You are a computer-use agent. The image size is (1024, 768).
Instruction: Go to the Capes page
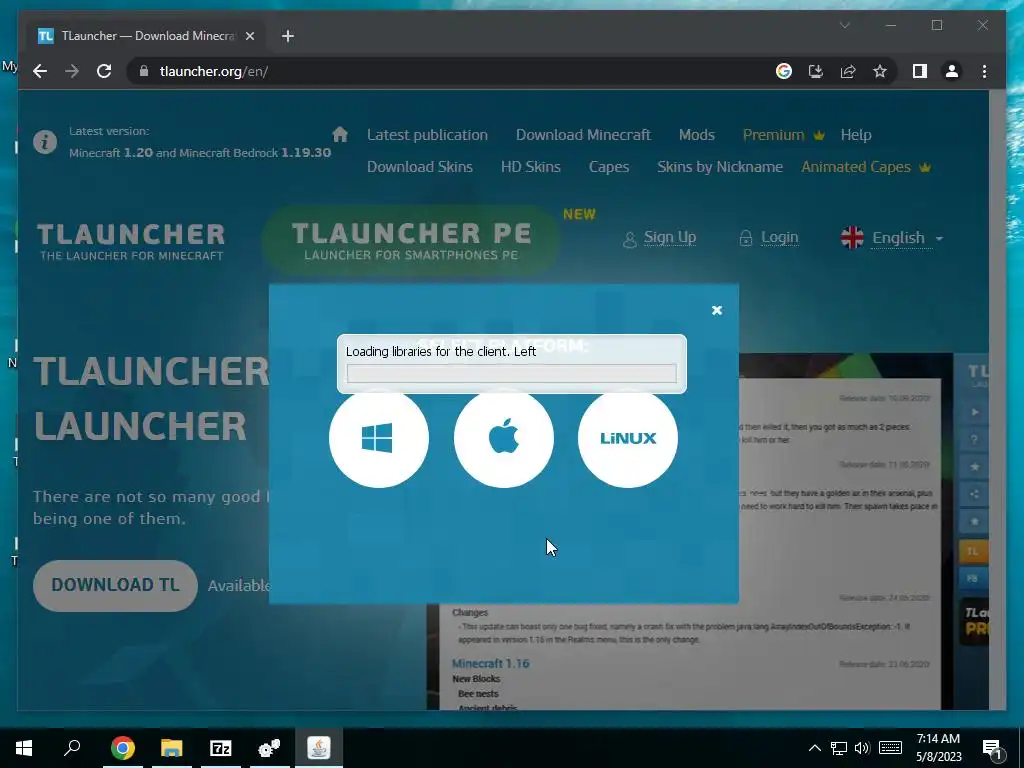click(609, 167)
